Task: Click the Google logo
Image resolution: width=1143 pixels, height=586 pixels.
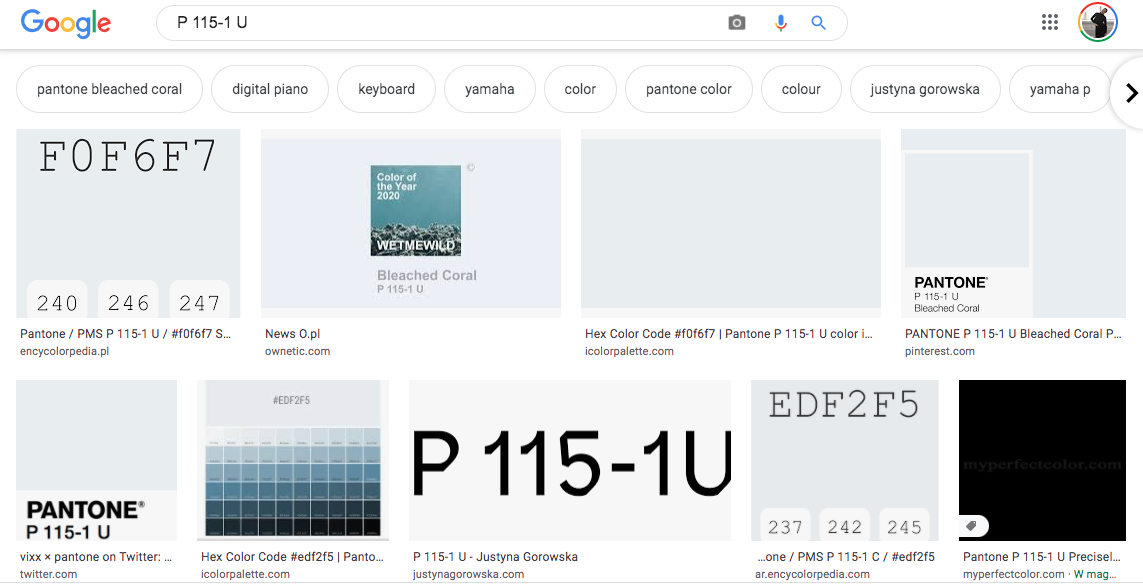Action: pos(66,23)
